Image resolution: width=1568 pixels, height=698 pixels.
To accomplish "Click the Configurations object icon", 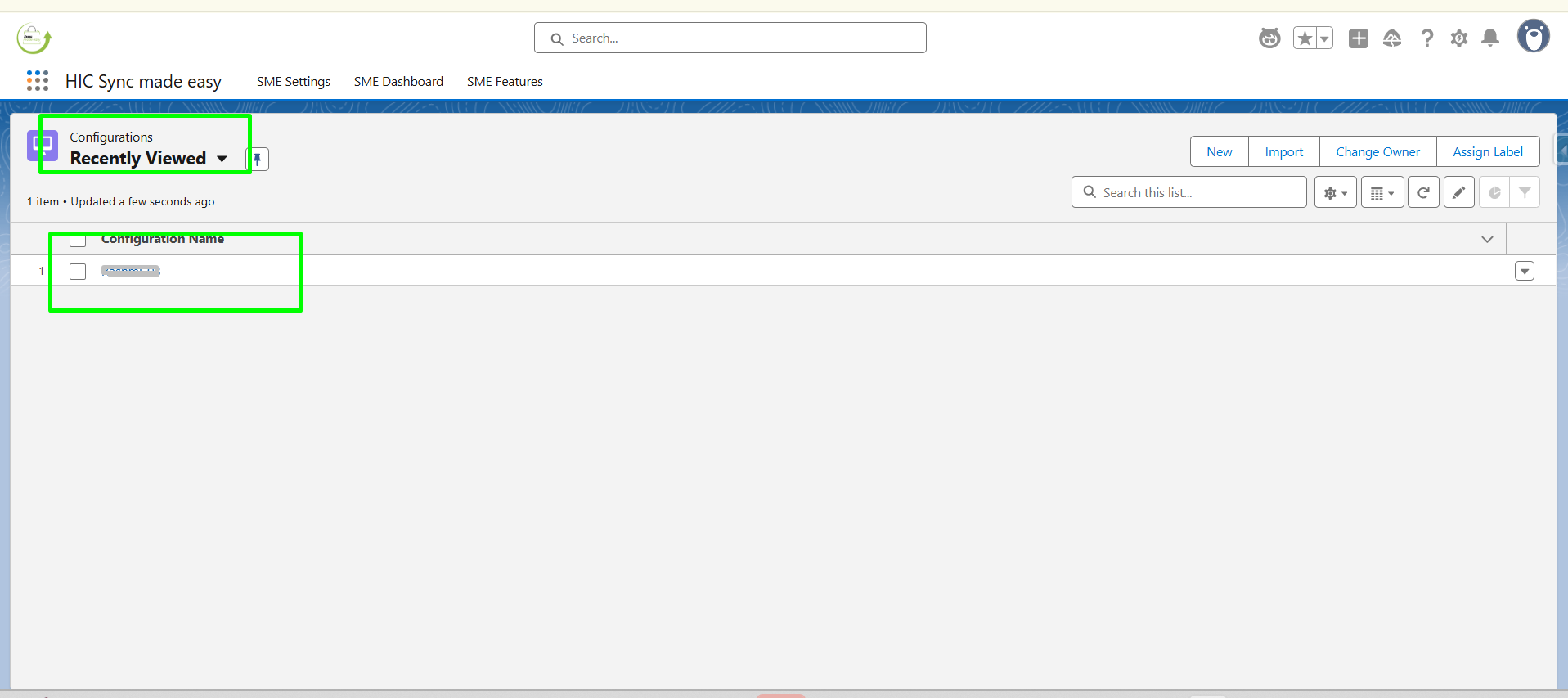I will (x=43, y=146).
